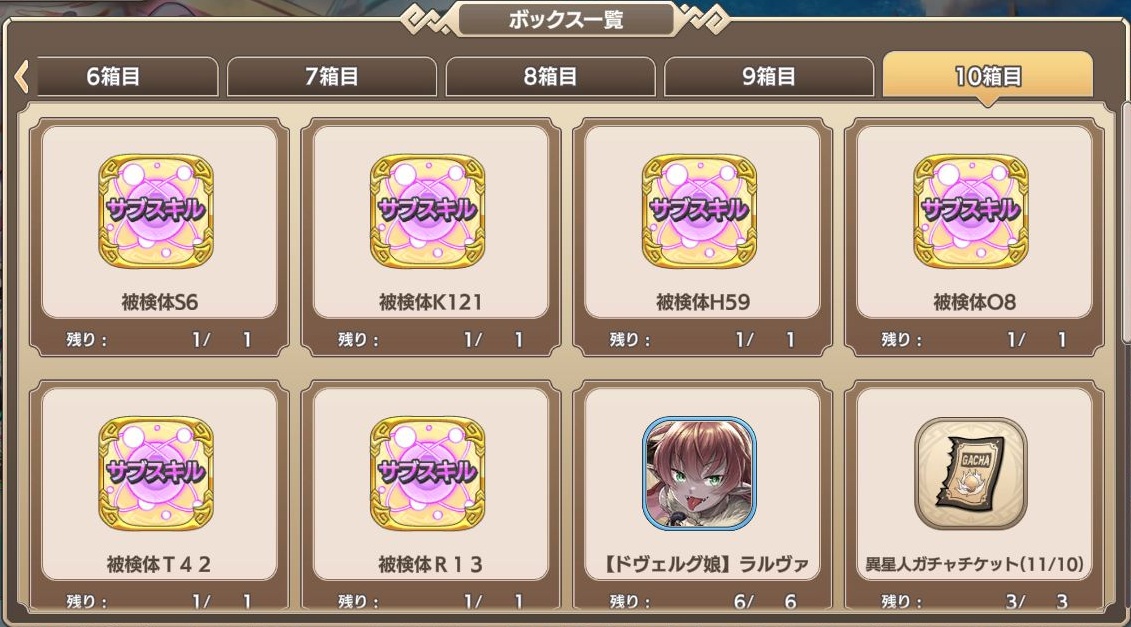
Task: Select the 被検体R13 sub-skill icon
Action: click(x=428, y=473)
